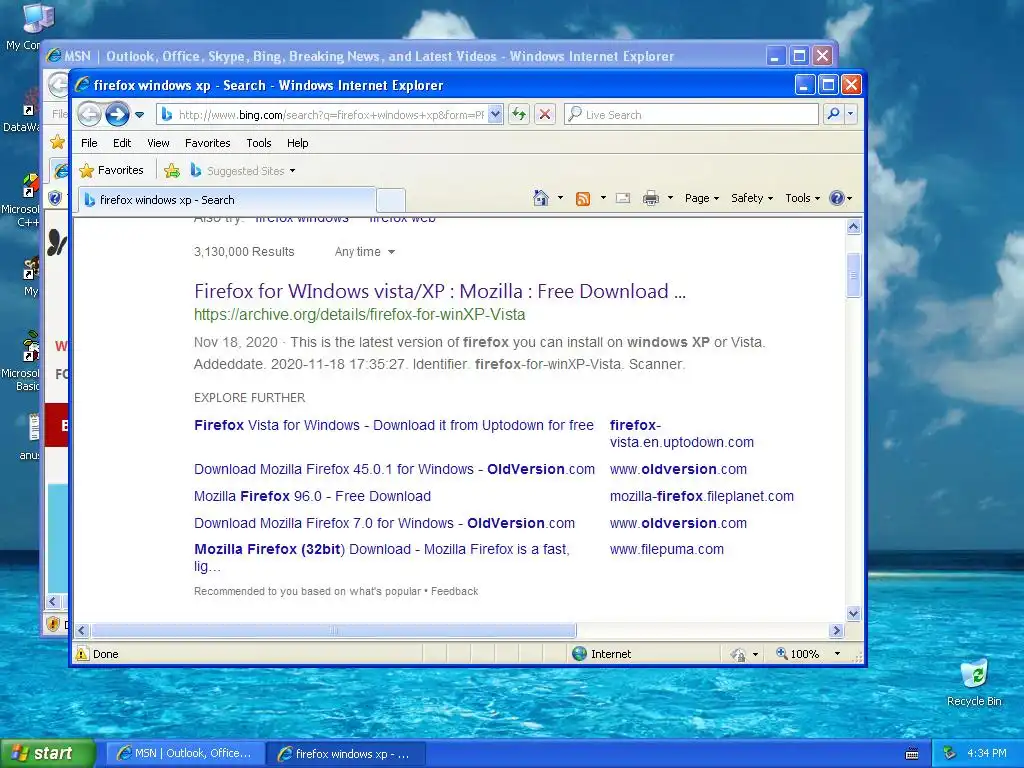Open the search provider dropdown arrow
Screen dimensions: 1024x768
[850, 114]
